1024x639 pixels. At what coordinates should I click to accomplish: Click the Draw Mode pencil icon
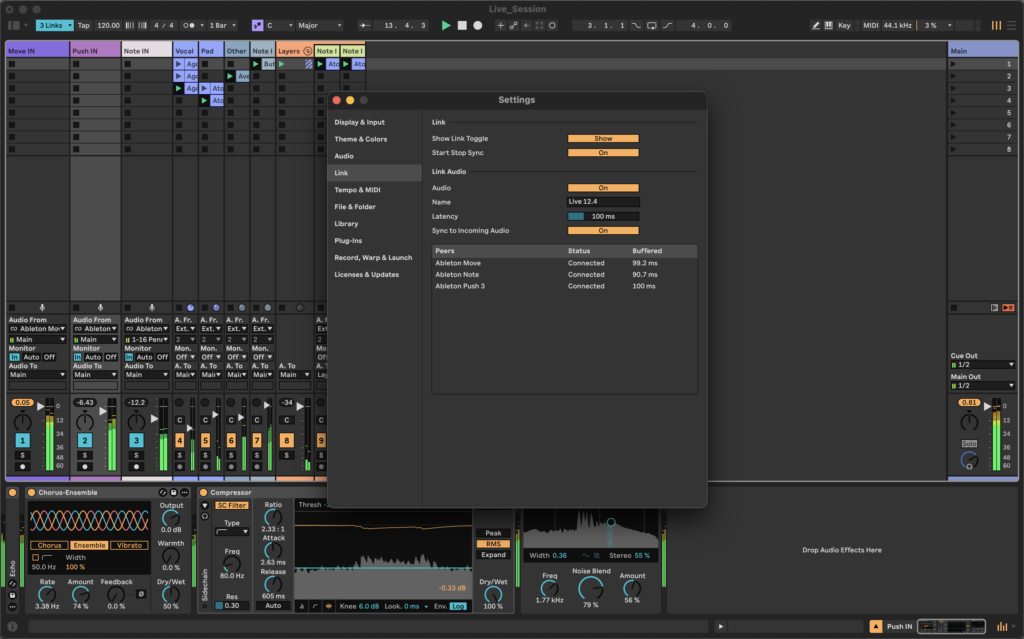point(815,25)
